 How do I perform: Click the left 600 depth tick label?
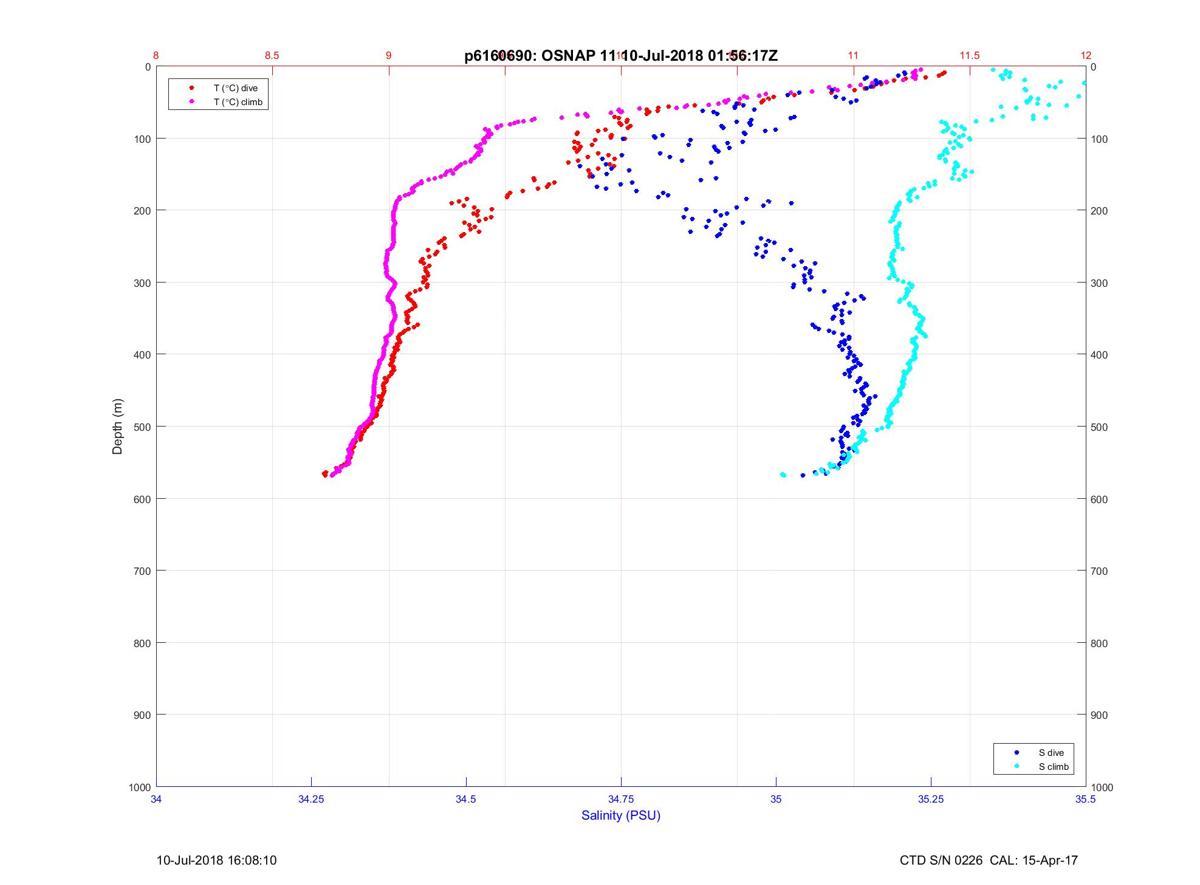coord(142,499)
